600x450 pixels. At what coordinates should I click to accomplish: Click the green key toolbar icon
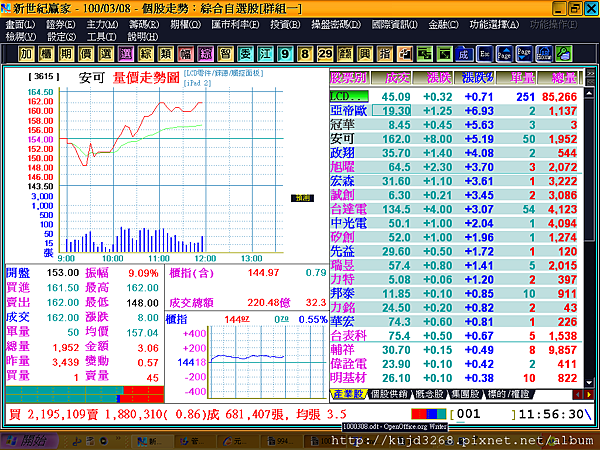pyautogui.click(x=564, y=54)
